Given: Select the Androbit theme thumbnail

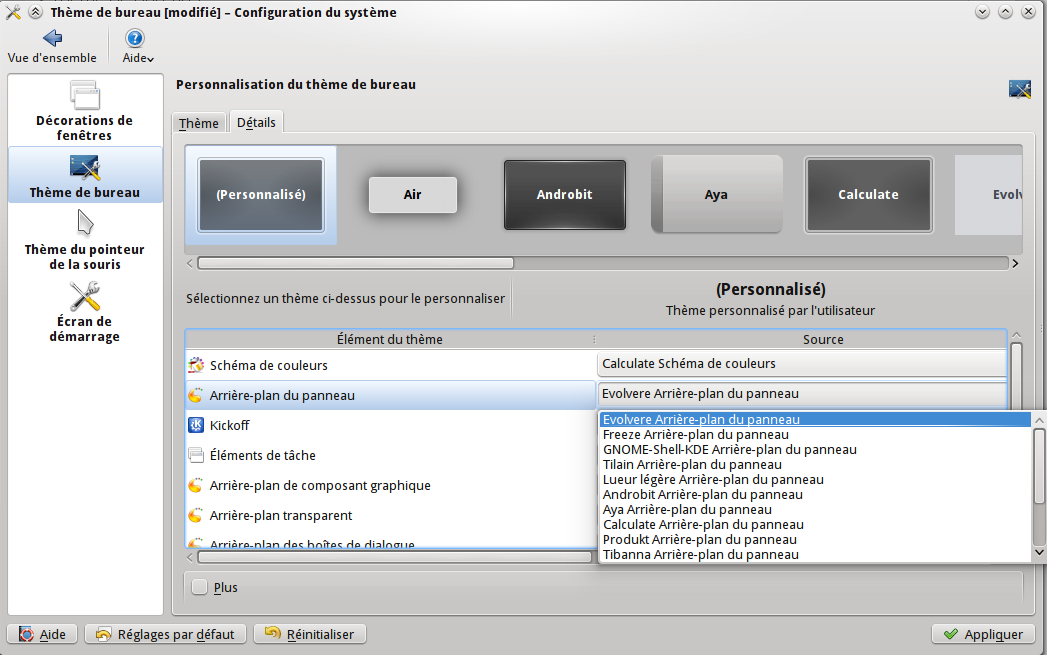Looking at the screenshot, I should 565,195.
